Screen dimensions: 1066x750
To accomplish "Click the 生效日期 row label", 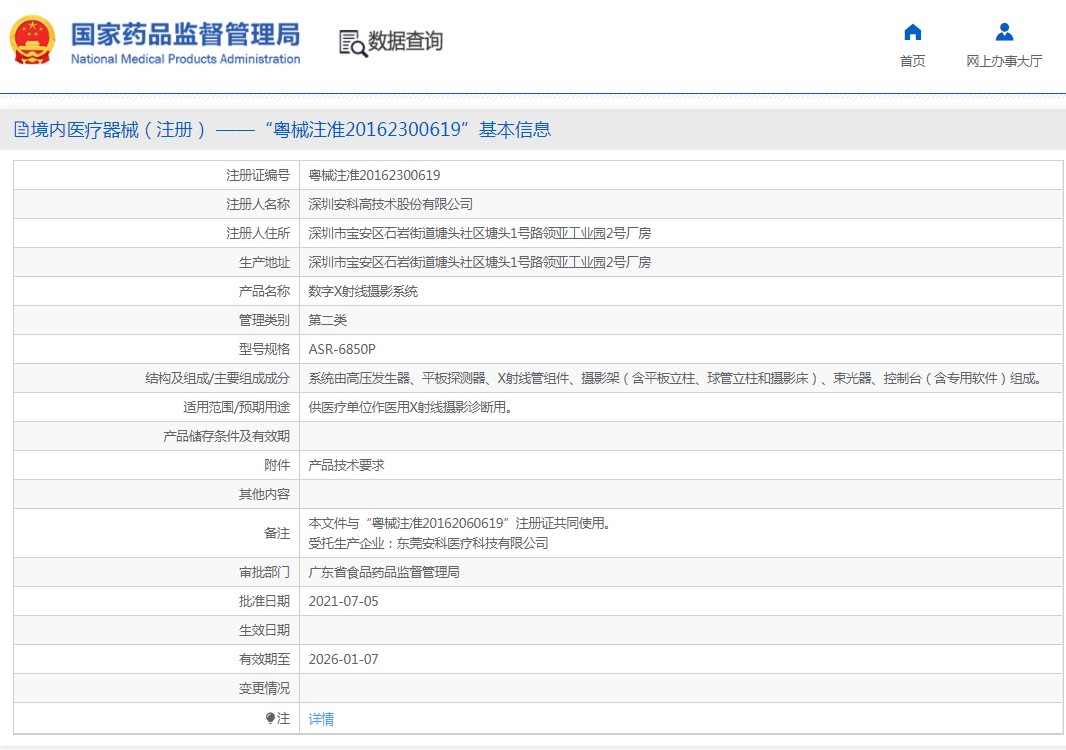I will pos(264,630).
